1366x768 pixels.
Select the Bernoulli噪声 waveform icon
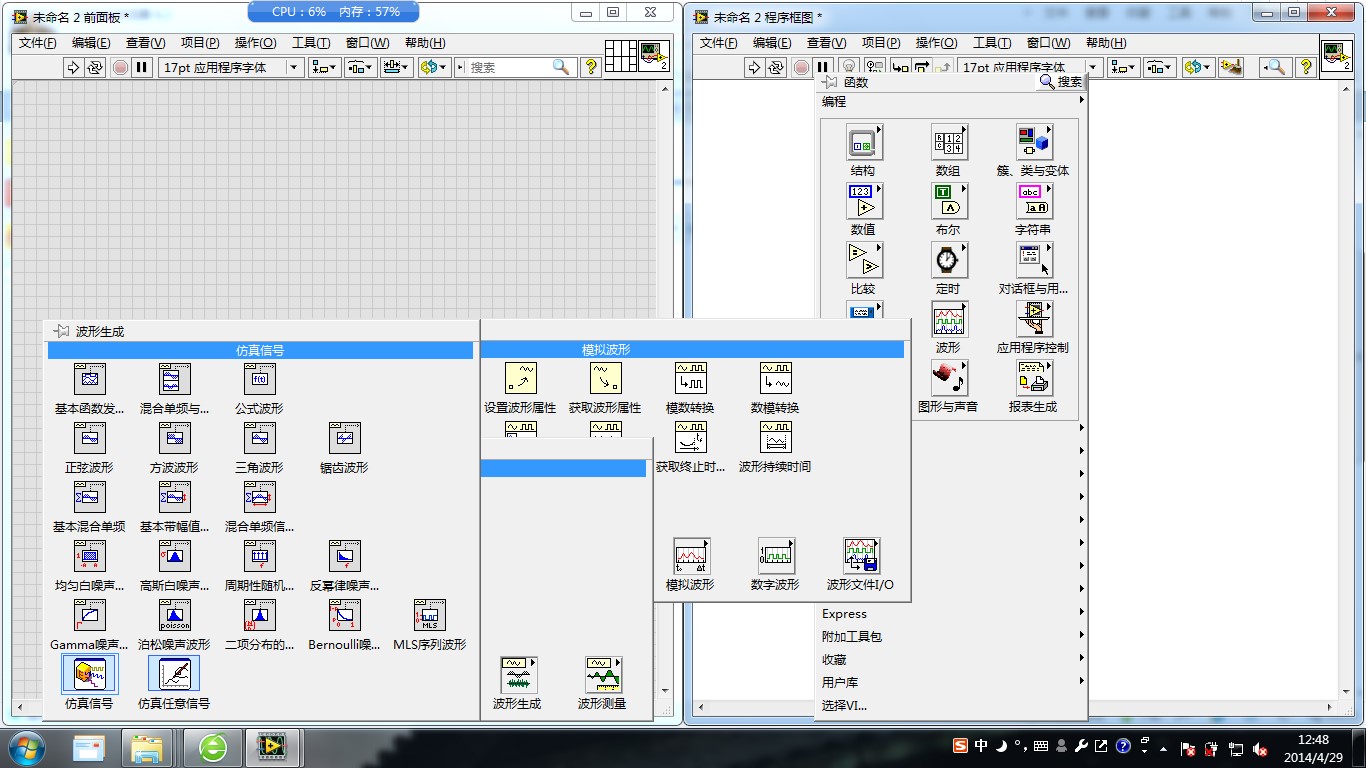coord(345,615)
